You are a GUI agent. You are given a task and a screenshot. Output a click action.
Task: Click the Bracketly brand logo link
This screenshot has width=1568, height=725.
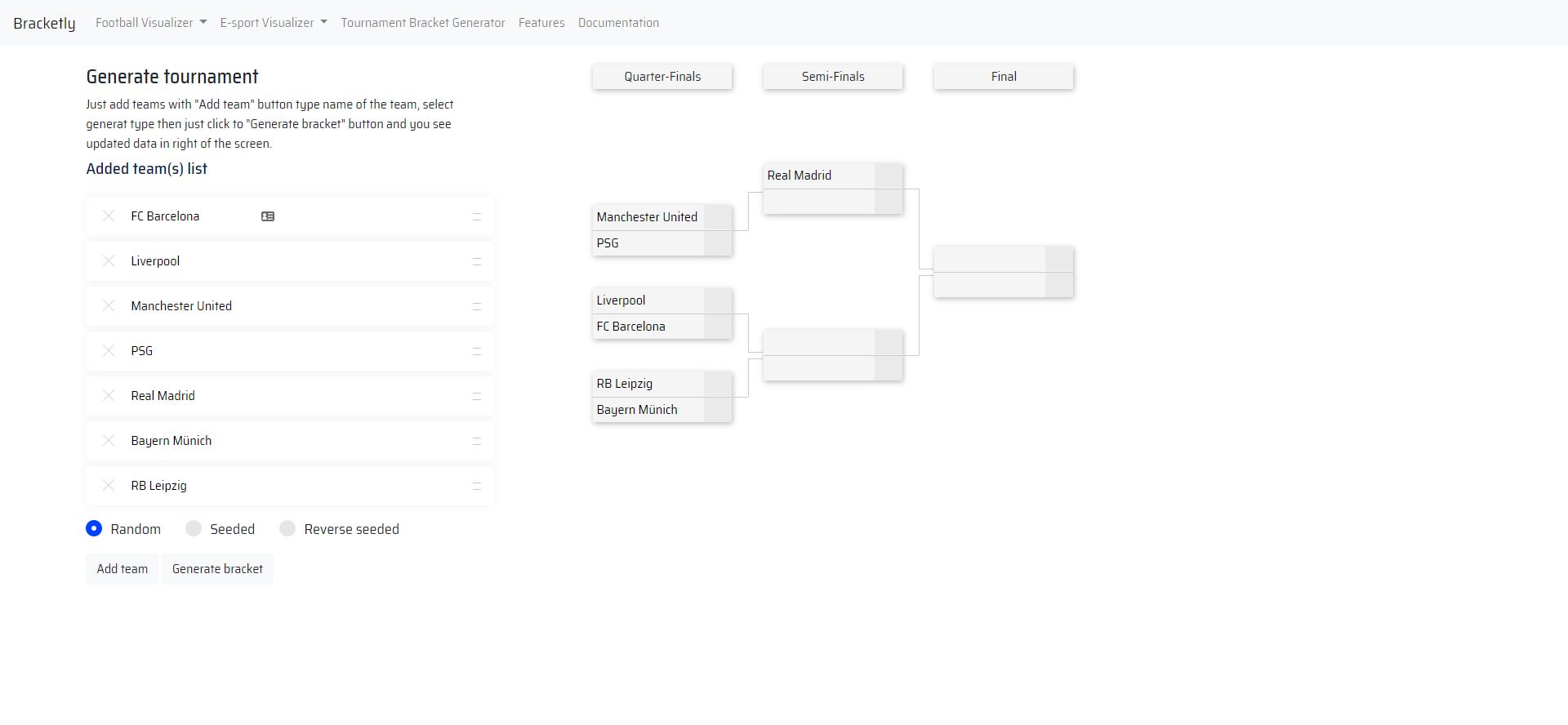pos(44,23)
